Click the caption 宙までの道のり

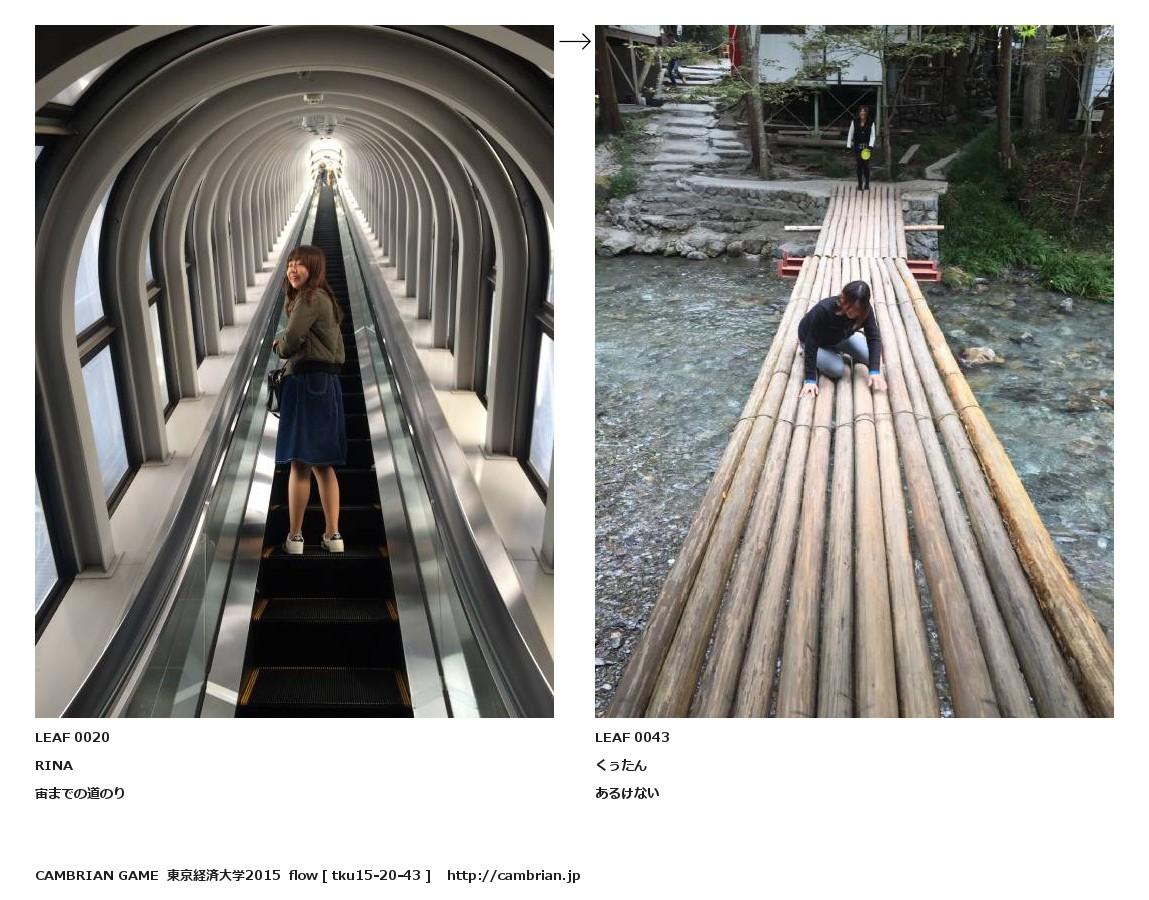(81, 793)
